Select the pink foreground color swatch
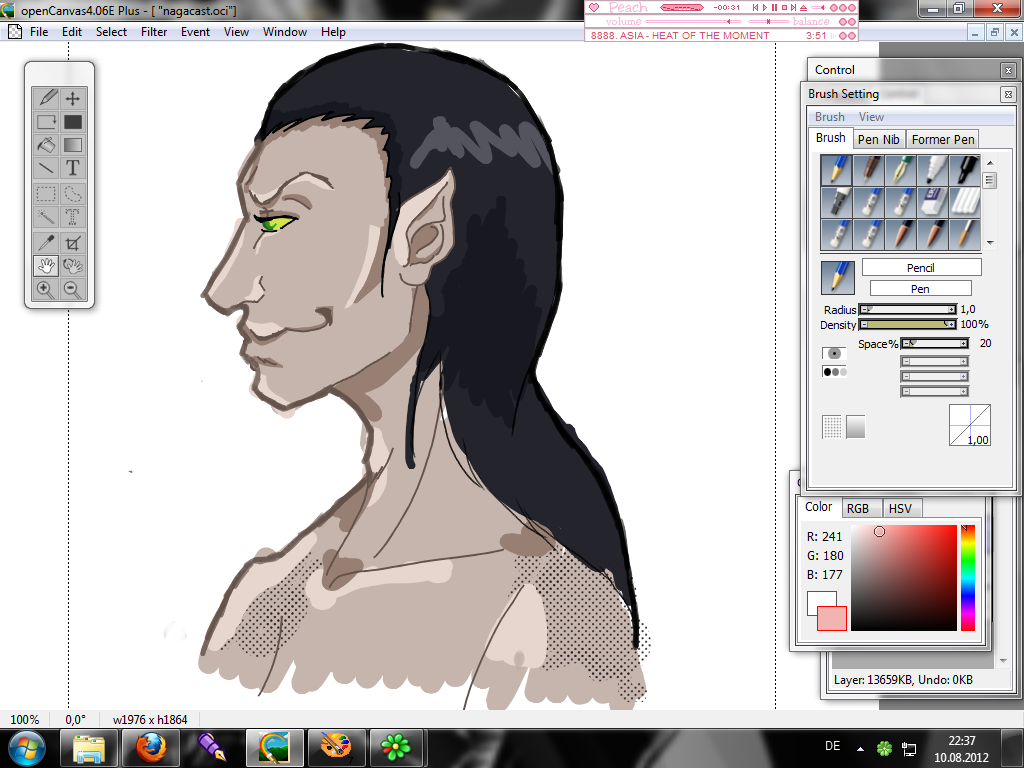This screenshot has width=1024, height=768. [x=831, y=618]
